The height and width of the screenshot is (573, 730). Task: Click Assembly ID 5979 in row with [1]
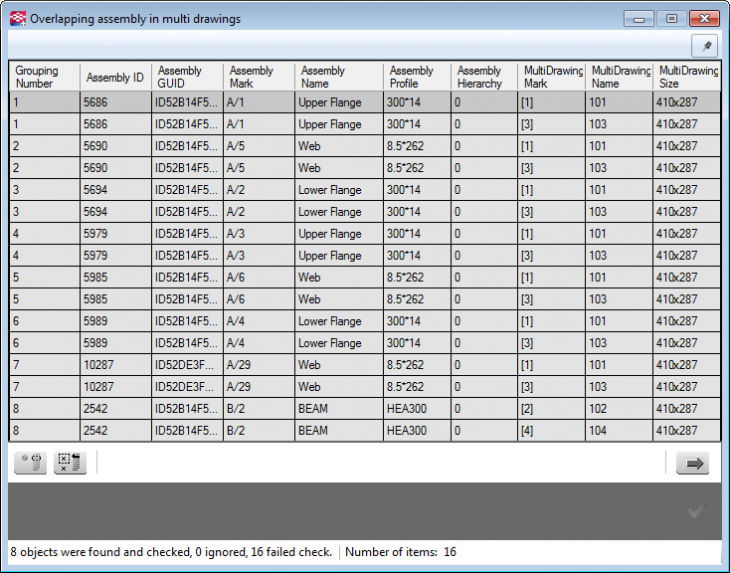[x=116, y=234]
